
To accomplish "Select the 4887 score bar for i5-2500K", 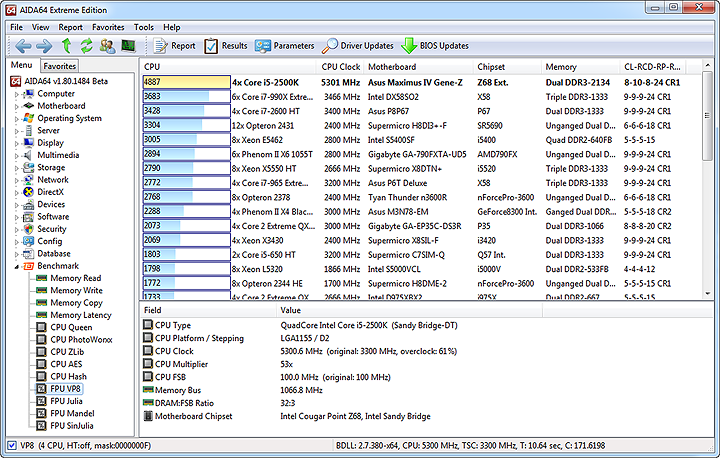I will pyautogui.click(x=186, y=82).
